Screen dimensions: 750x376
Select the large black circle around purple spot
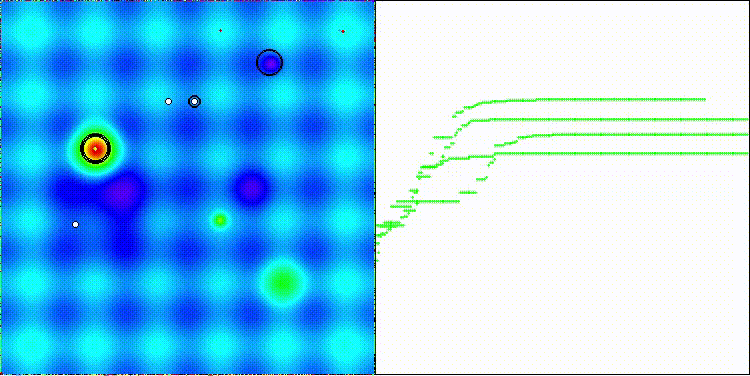[269, 63]
